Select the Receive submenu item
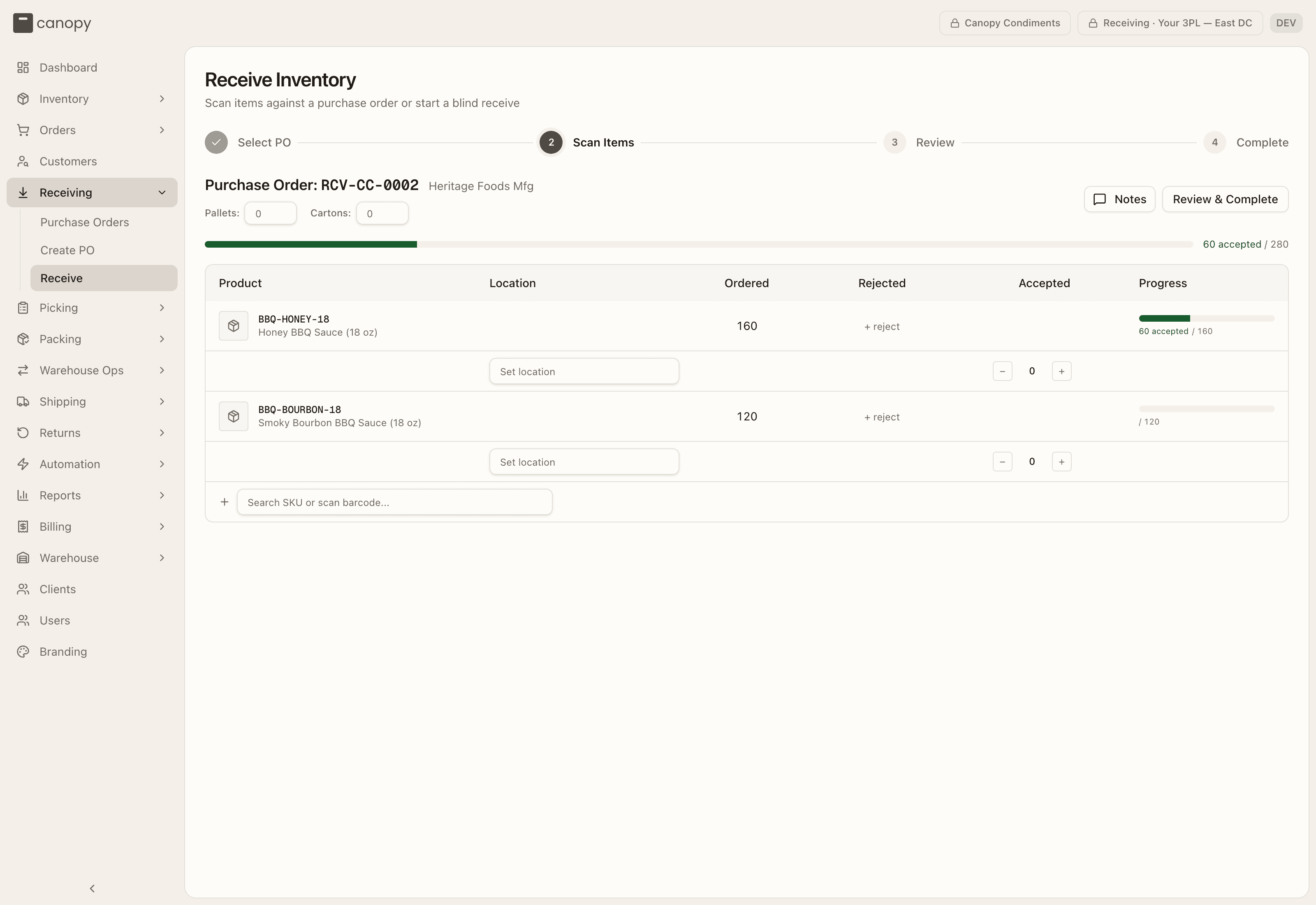This screenshot has width=1316, height=905. tap(104, 278)
